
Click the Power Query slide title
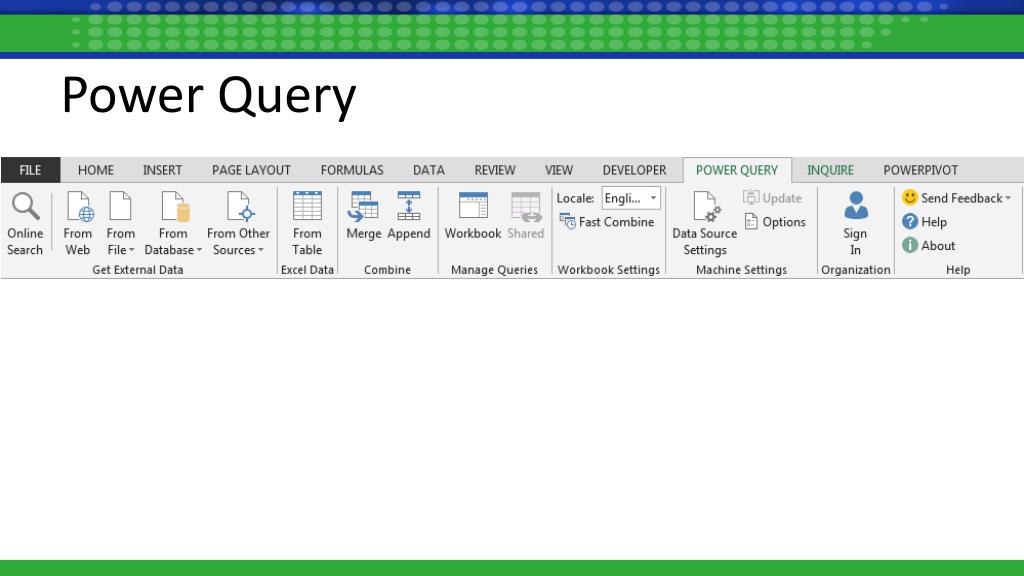pyautogui.click(x=209, y=96)
